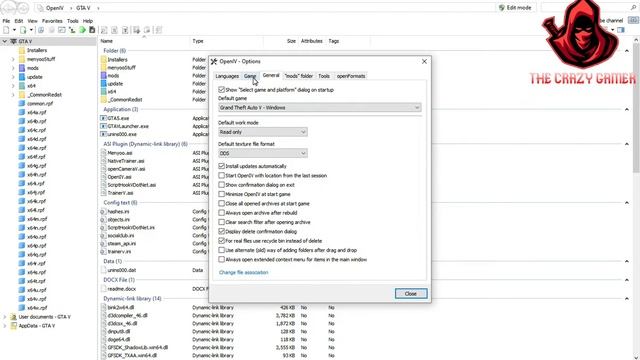Enable 'Minimize OpenIV at start game'
This screenshot has width=640, height=360.
coord(222,194)
